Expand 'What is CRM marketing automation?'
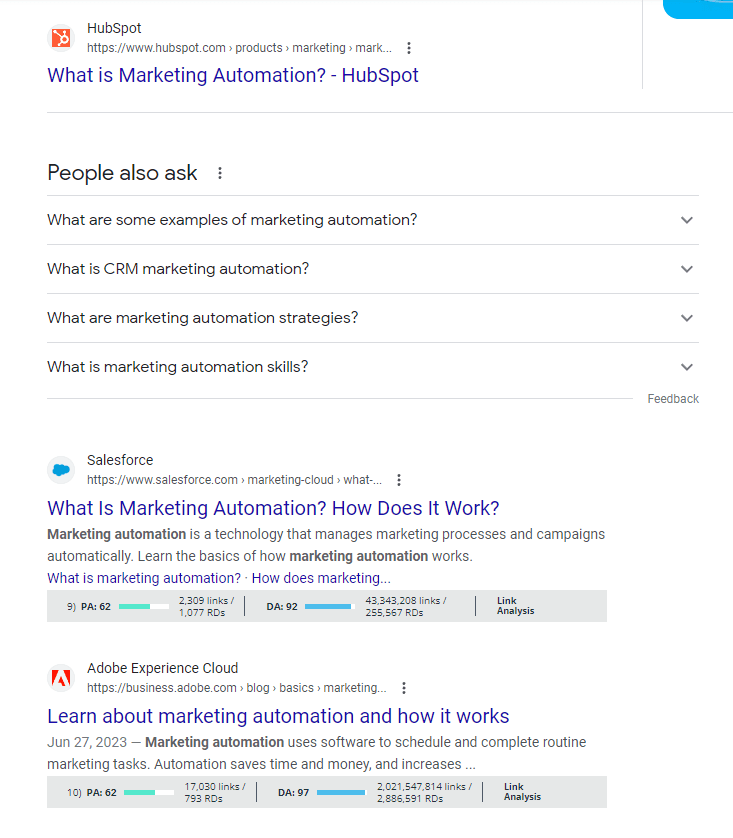733x838 pixels. tap(686, 269)
